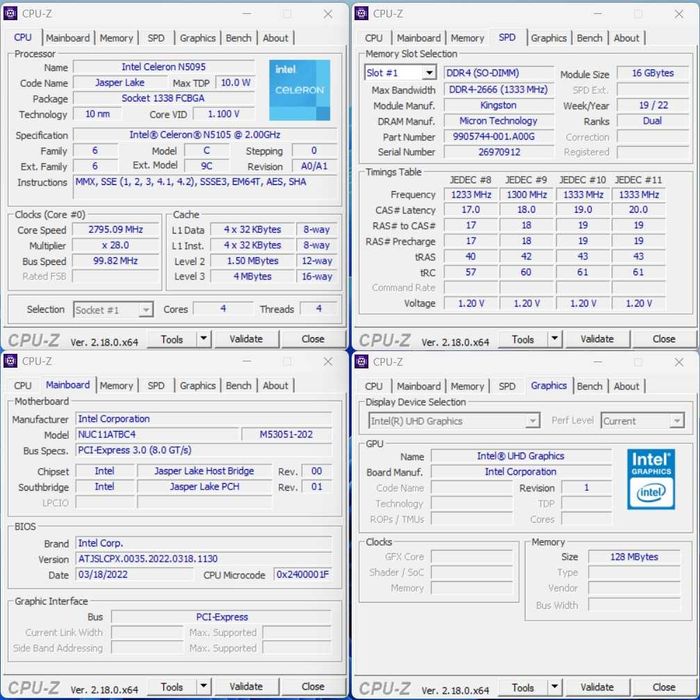The height and width of the screenshot is (700, 700).
Task: Open the Socket #1 selection dropdown
Action: pos(113,310)
